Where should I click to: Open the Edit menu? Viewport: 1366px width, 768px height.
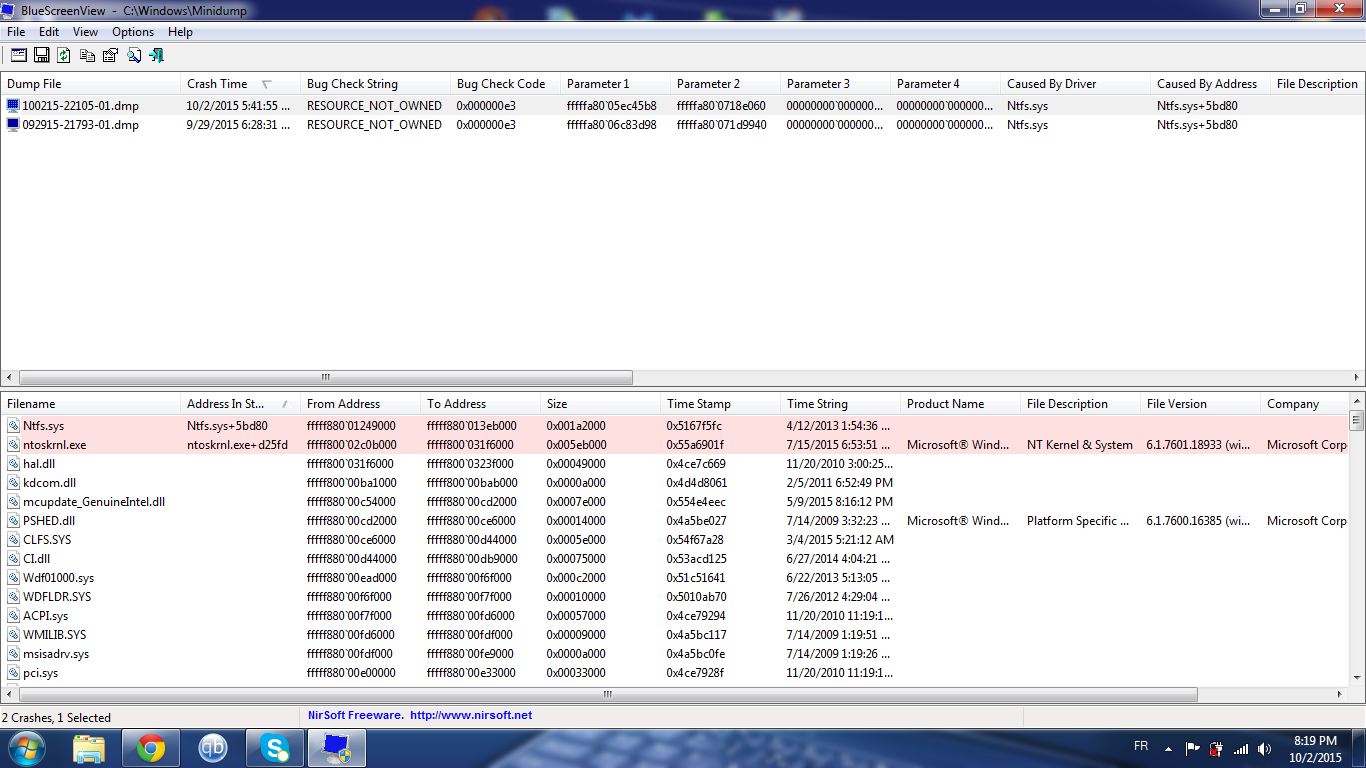(49, 32)
